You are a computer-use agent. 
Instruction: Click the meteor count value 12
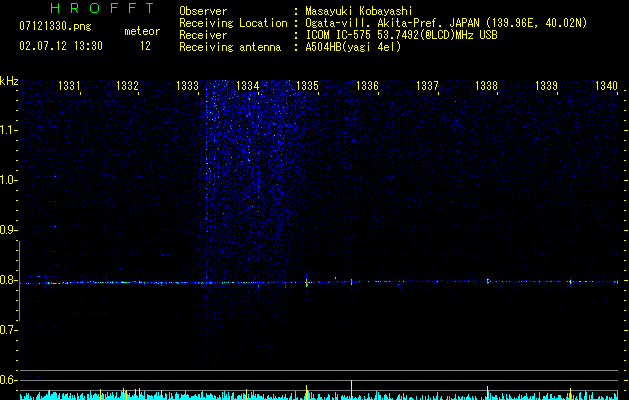point(145,46)
